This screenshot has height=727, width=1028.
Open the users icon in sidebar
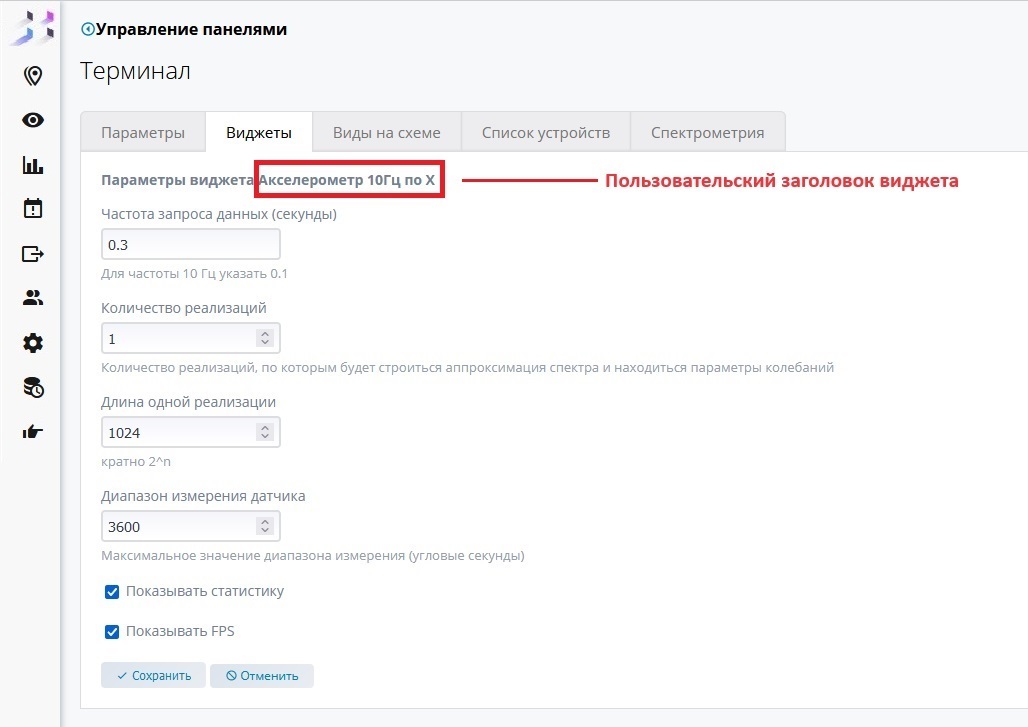pyautogui.click(x=33, y=298)
